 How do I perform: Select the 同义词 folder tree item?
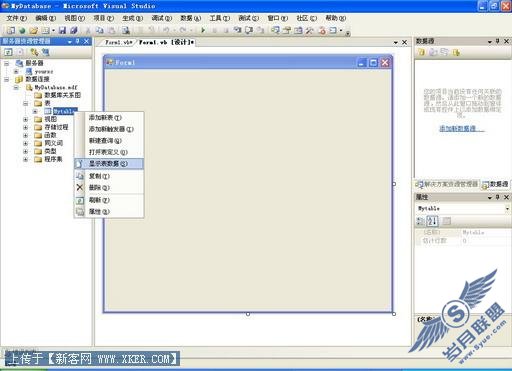[x=53, y=143]
